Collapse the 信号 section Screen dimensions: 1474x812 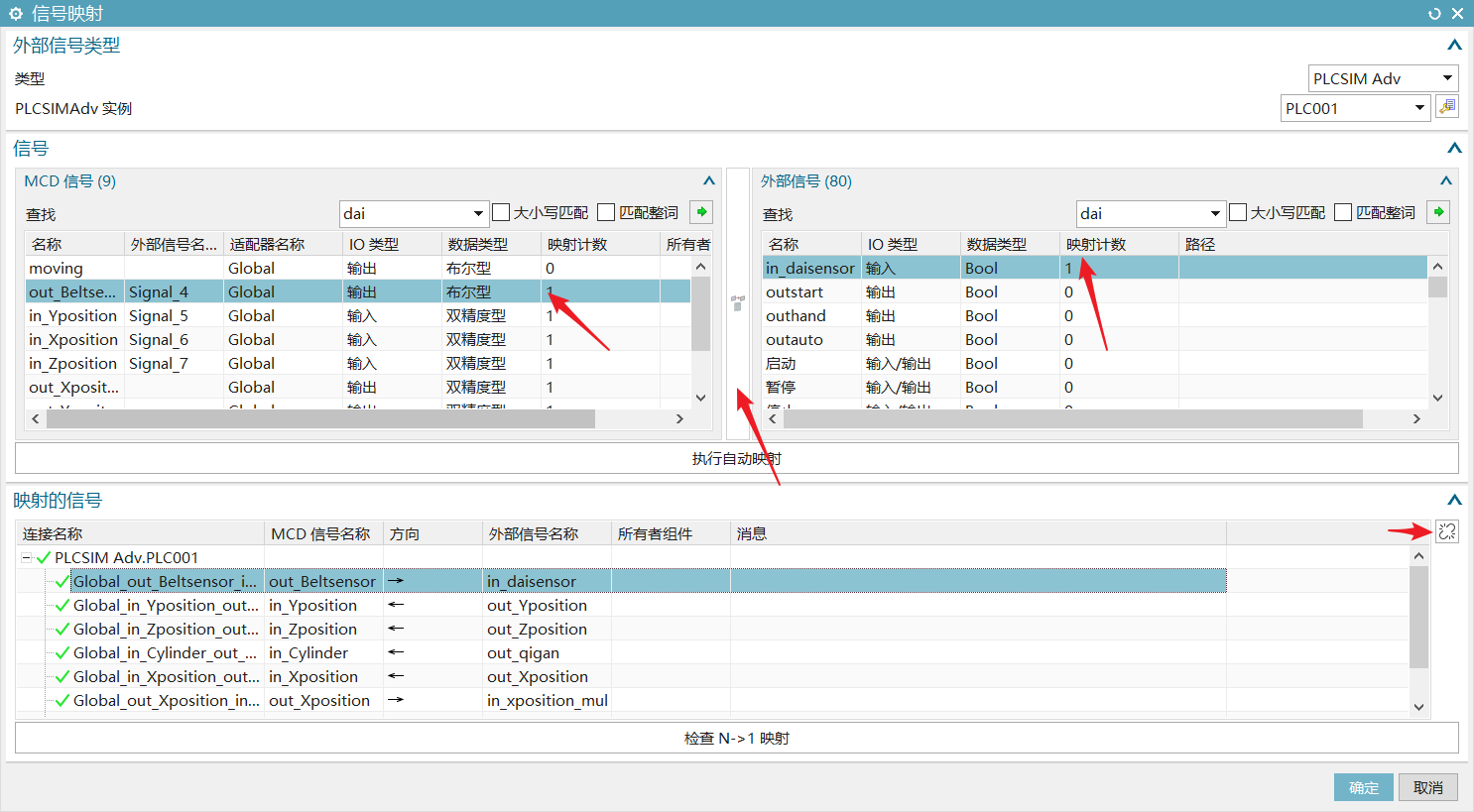coord(1454,148)
